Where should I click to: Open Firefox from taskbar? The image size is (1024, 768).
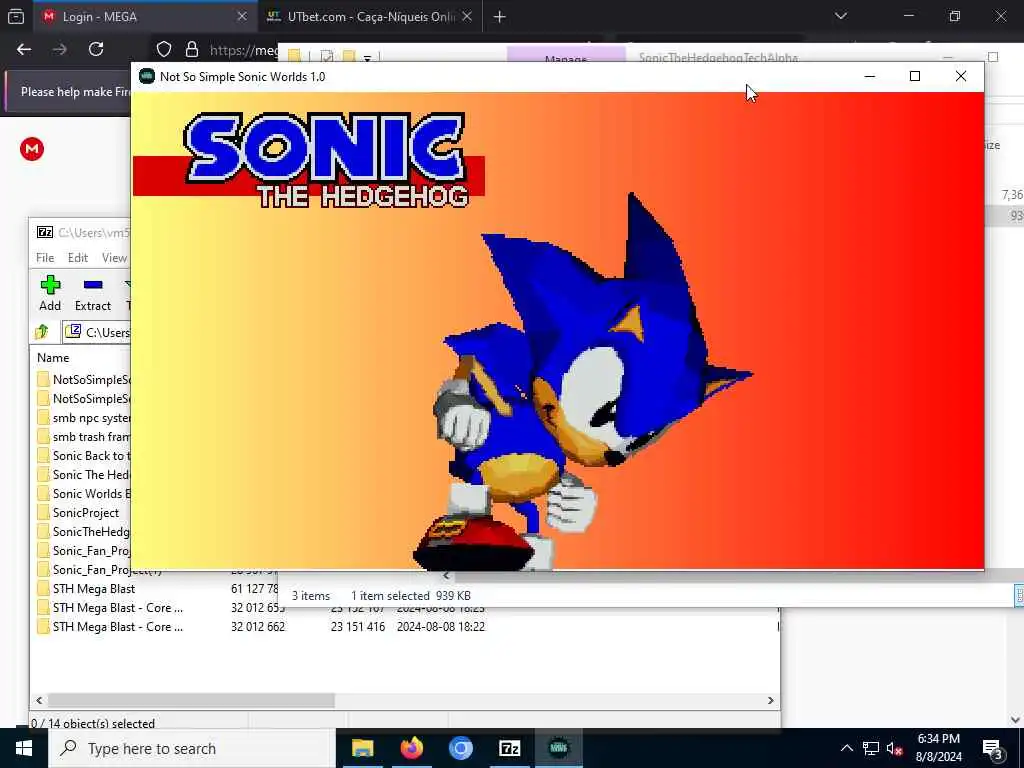[411, 748]
